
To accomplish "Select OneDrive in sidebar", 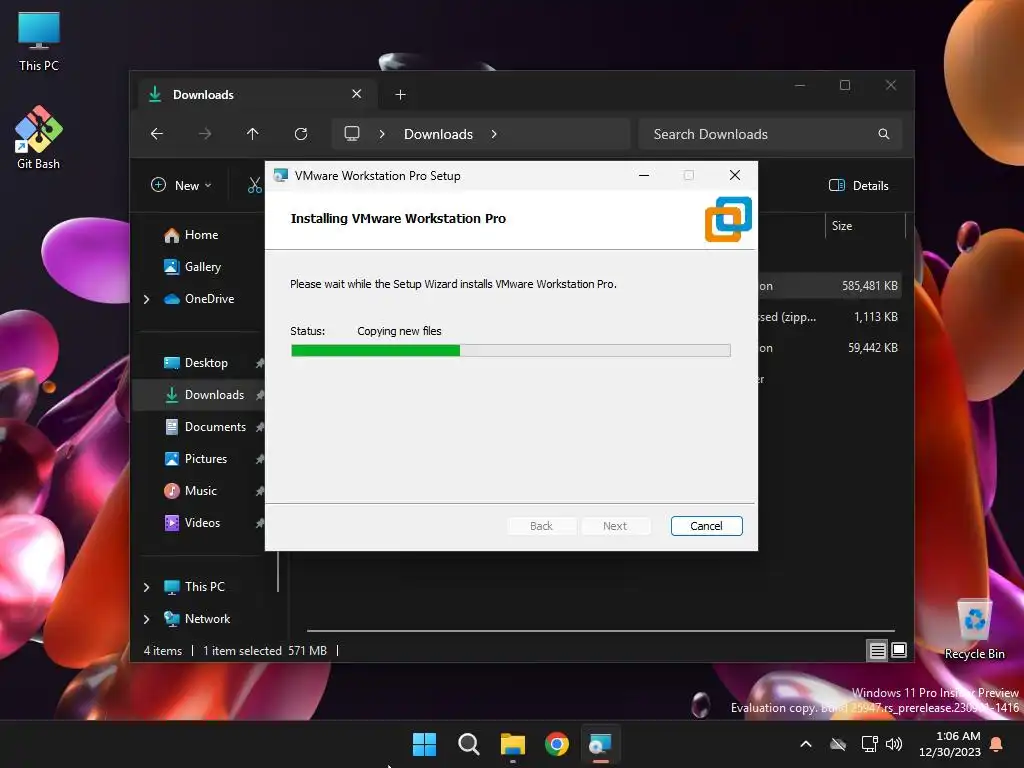I will point(209,299).
